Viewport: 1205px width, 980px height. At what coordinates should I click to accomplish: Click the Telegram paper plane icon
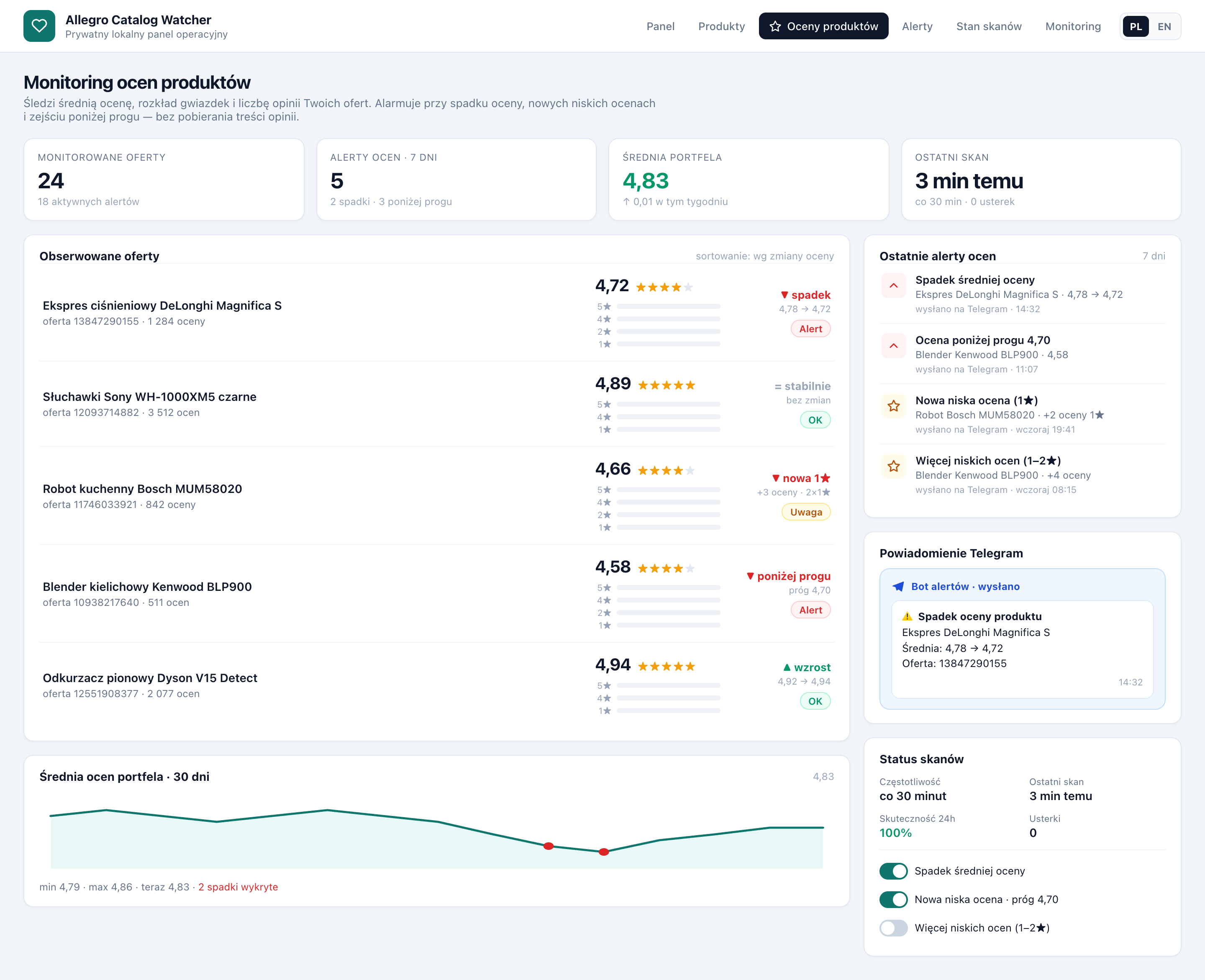pos(898,587)
